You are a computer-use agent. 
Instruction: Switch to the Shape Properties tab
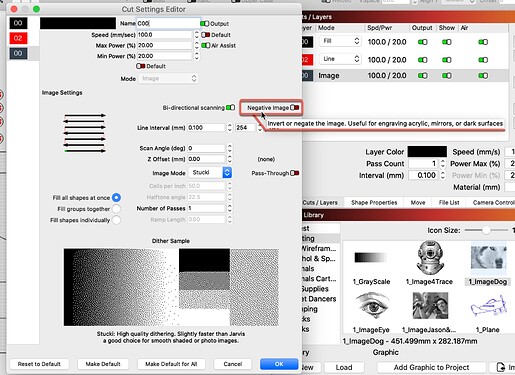click(x=374, y=203)
